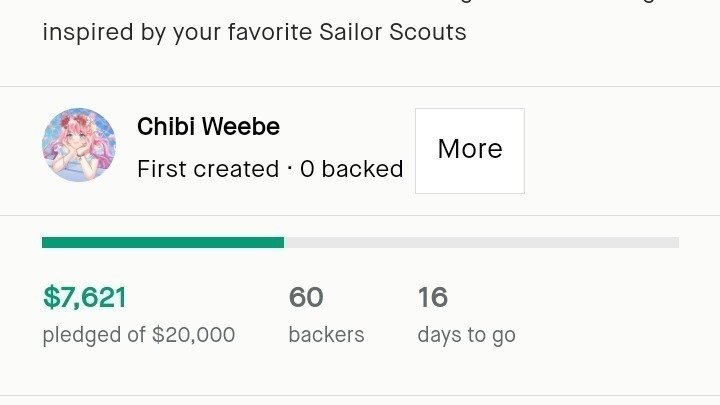Image resolution: width=720 pixels, height=405 pixels.
Task: Click the creator name Chibi Weebe
Action: tap(208, 127)
